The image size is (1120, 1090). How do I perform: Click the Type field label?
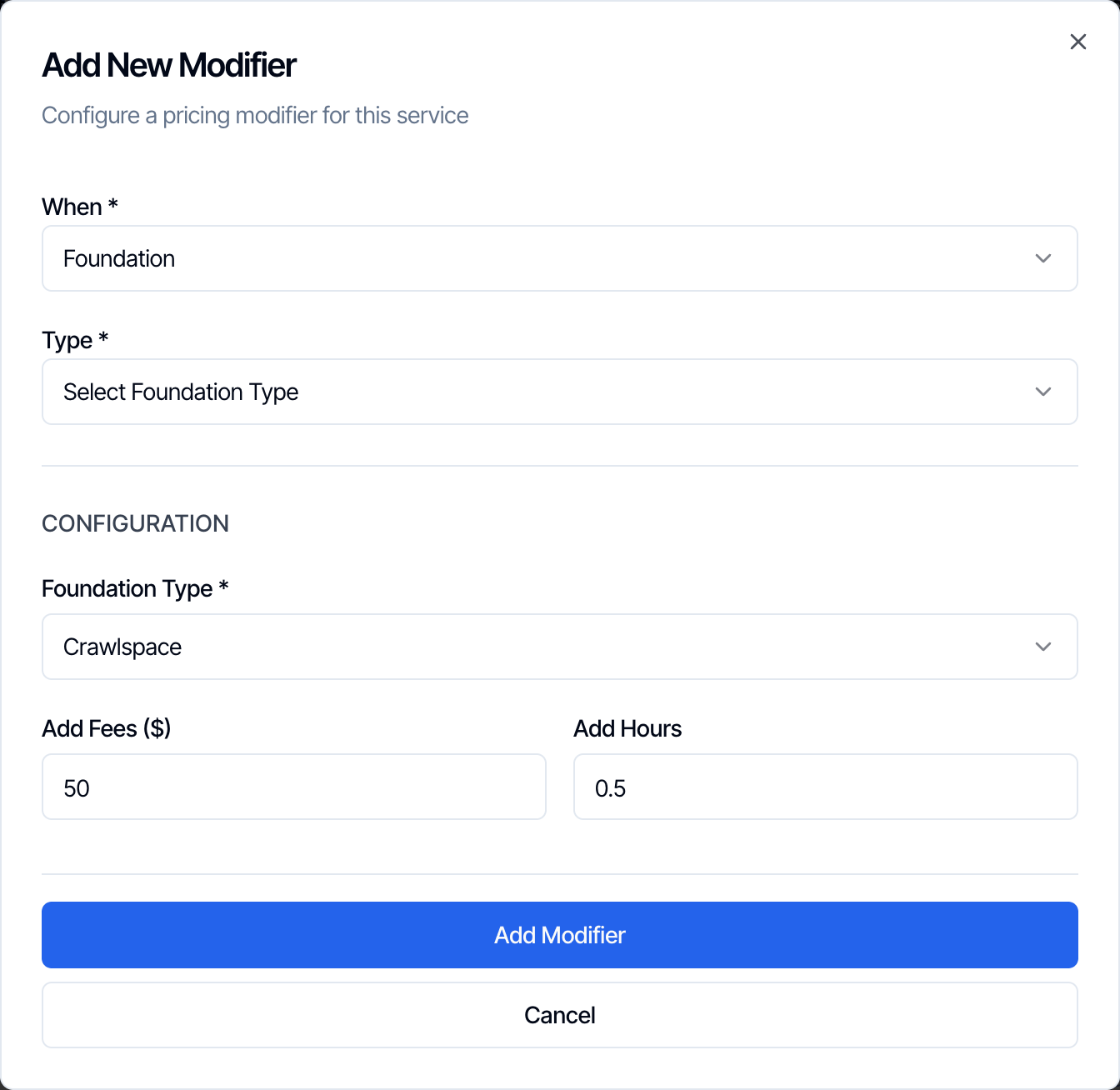click(x=75, y=340)
